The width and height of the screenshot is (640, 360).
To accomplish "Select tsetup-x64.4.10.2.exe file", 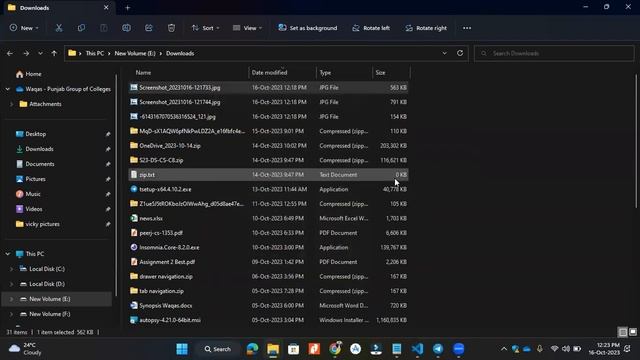I will click(269, 189).
